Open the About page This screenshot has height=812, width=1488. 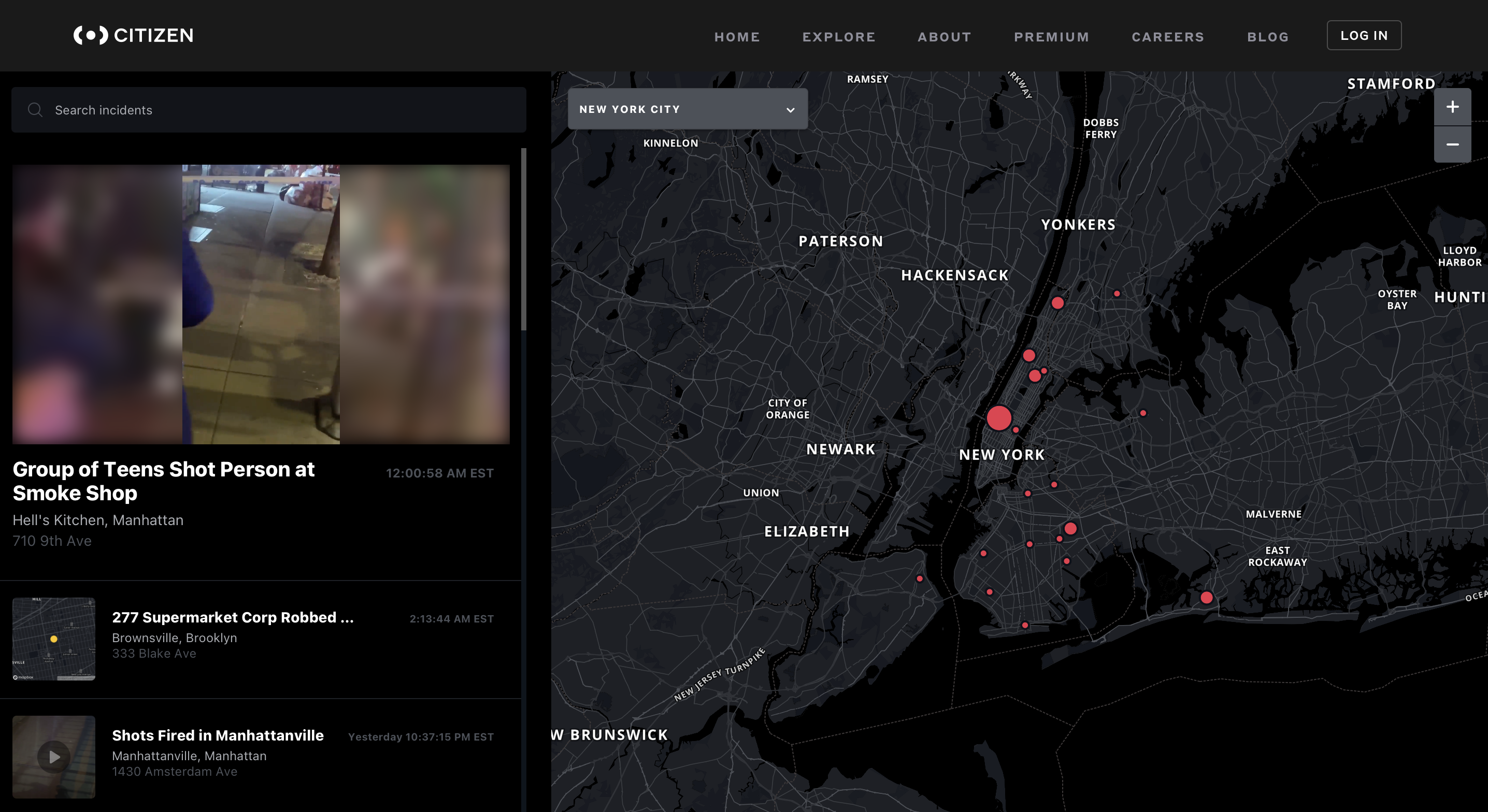[945, 36]
